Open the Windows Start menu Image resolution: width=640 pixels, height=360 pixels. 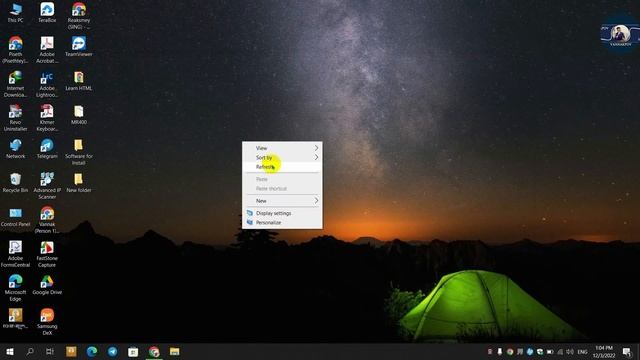click(x=10, y=351)
